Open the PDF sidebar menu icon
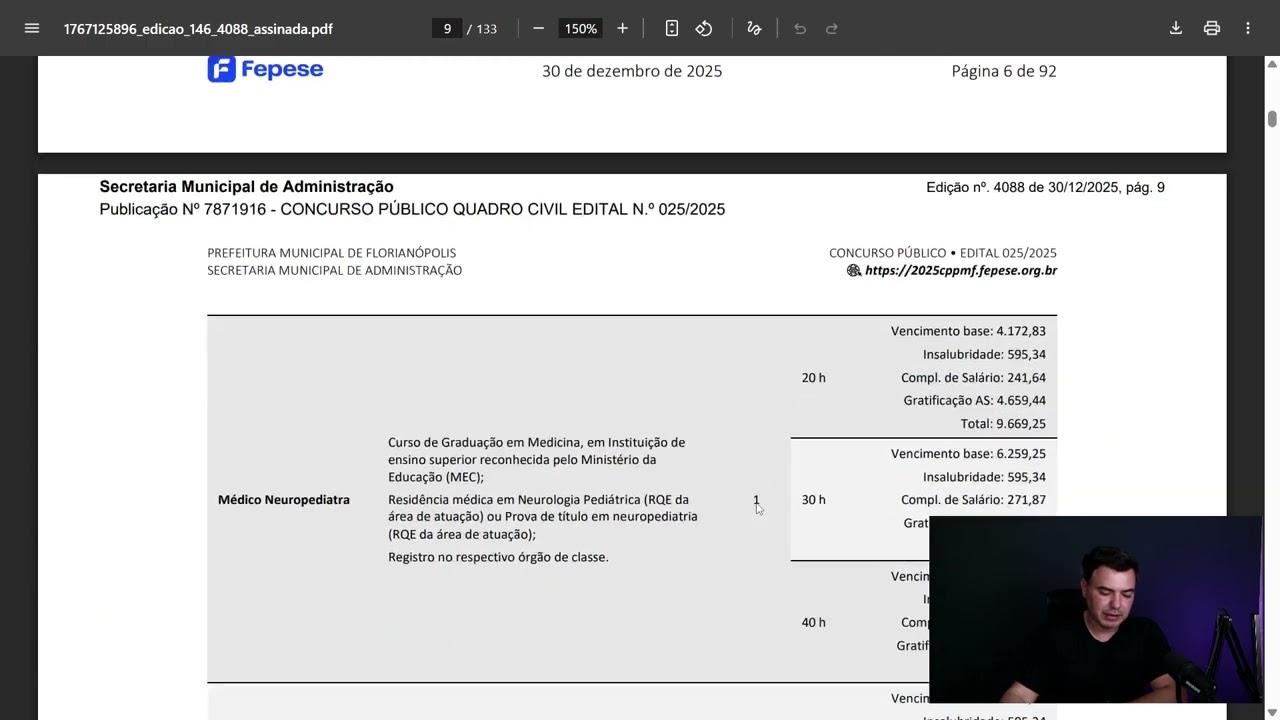Image resolution: width=1280 pixels, height=720 pixels. click(x=32, y=28)
